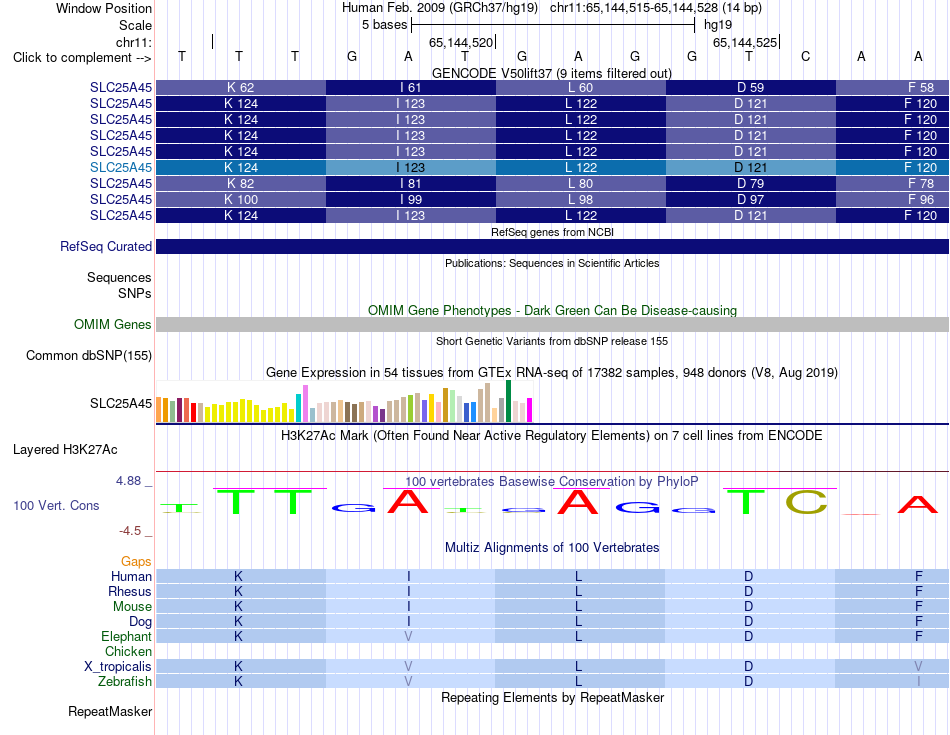Click codon D 59 block
The image size is (950, 735).
(x=751, y=87)
